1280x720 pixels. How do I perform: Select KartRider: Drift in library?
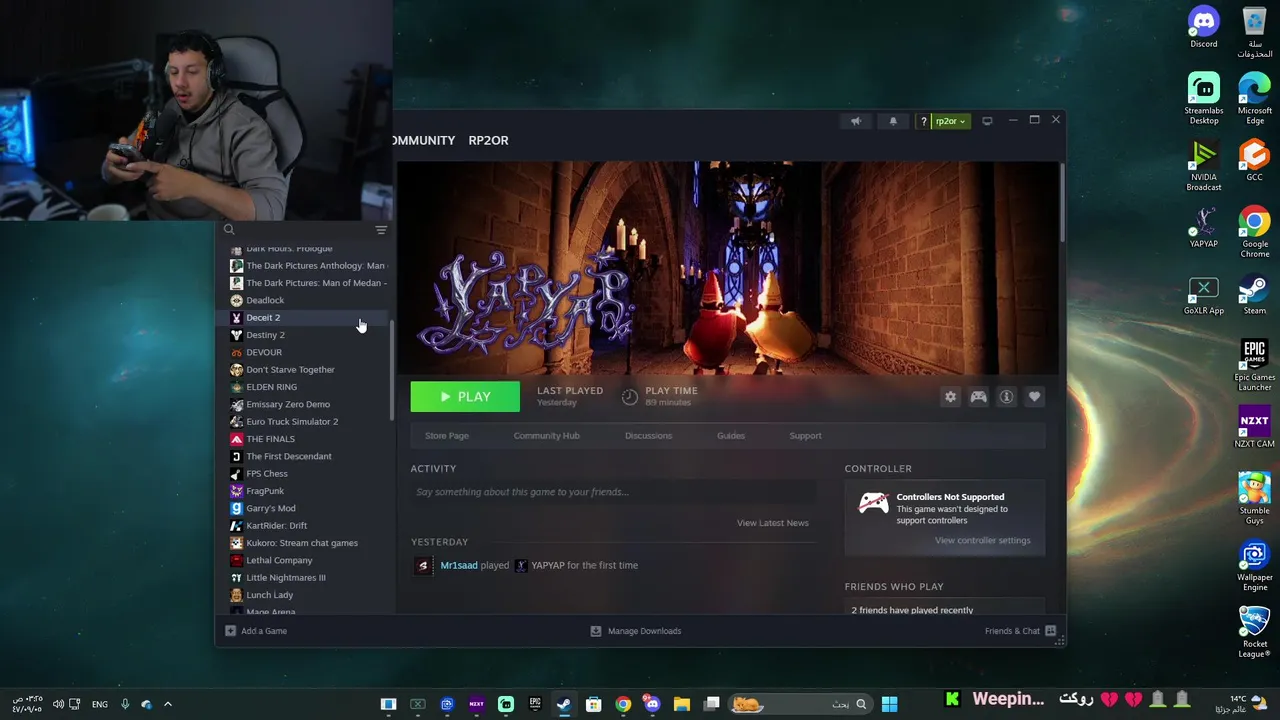click(304, 526)
